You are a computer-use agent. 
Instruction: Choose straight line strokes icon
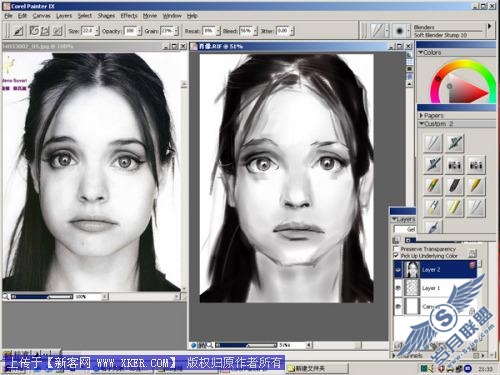point(45,31)
